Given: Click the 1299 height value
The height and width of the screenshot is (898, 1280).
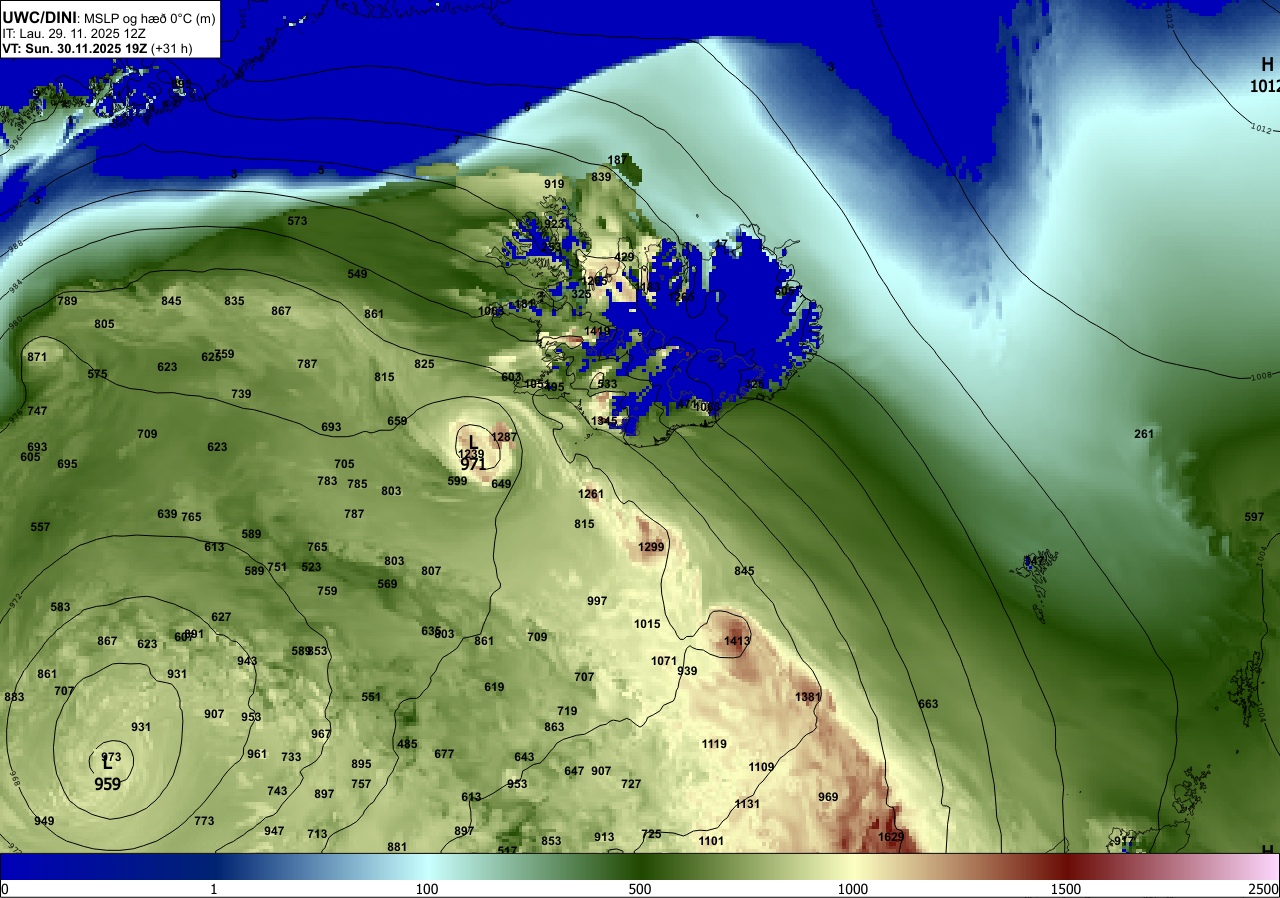Looking at the screenshot, I should pyautogui.click(x=651, y=547).
